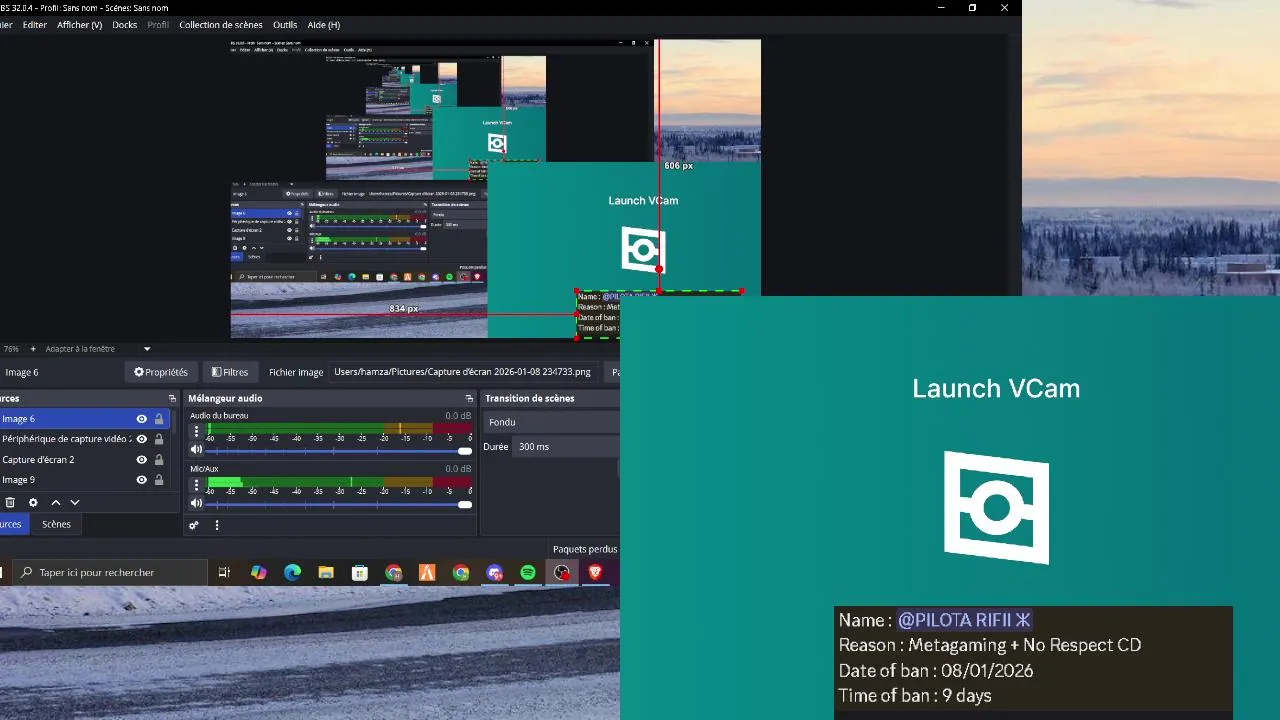Unlock Périphérique de capture vidéo source
1280x720 pixels.
(159, 439)
